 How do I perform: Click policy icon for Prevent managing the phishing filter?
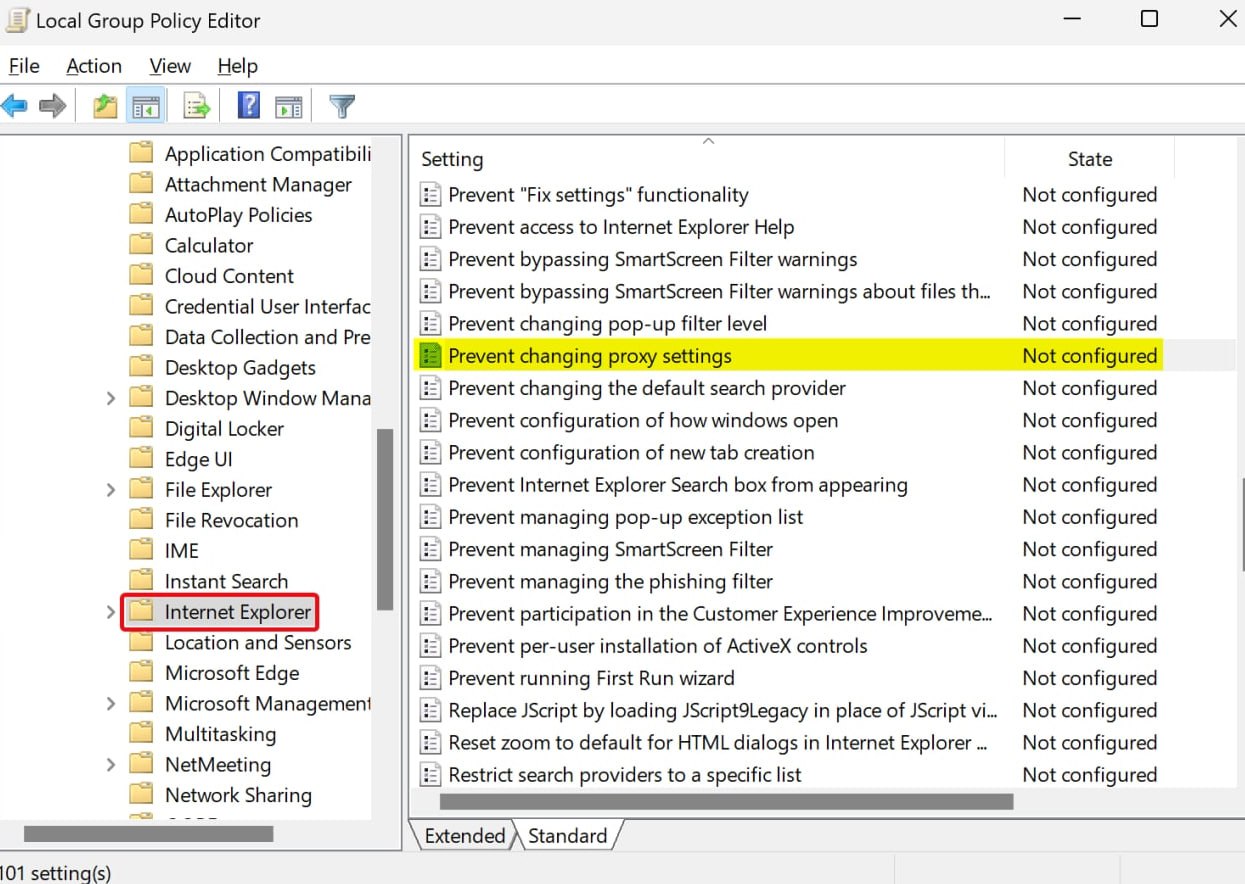click(430, 581)
